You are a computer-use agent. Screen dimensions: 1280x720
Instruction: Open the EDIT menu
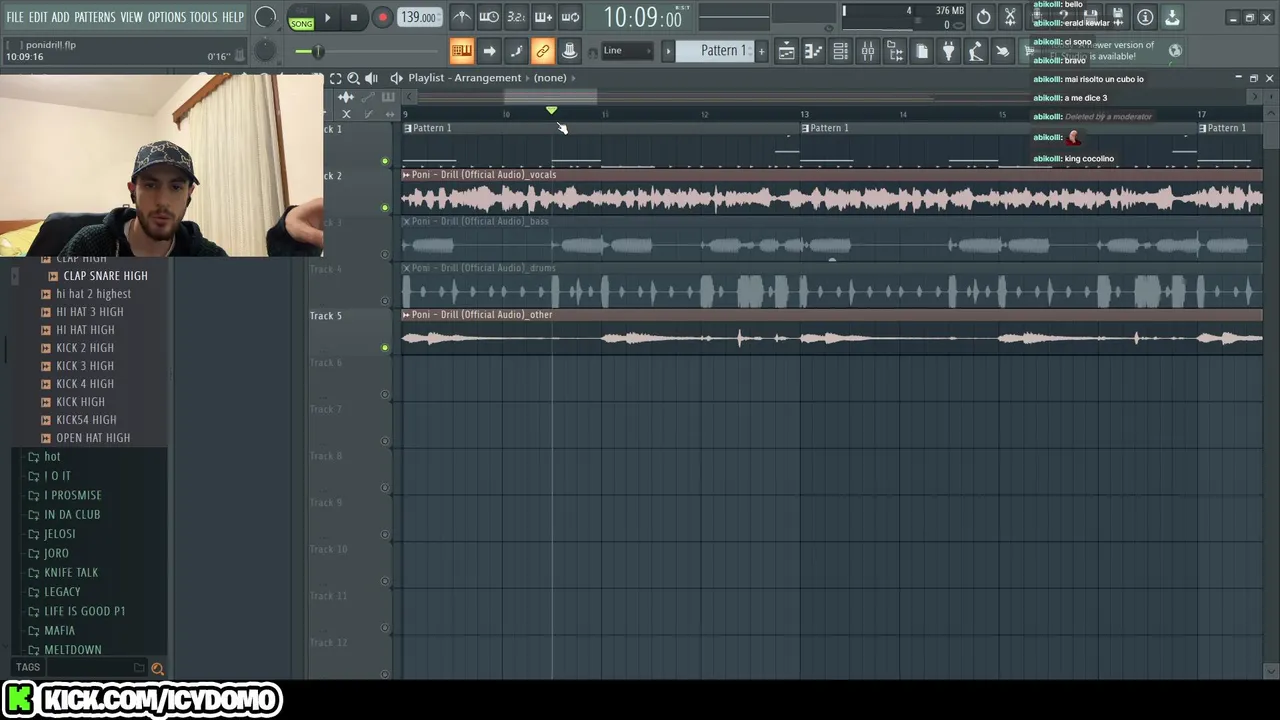point(38,17)
